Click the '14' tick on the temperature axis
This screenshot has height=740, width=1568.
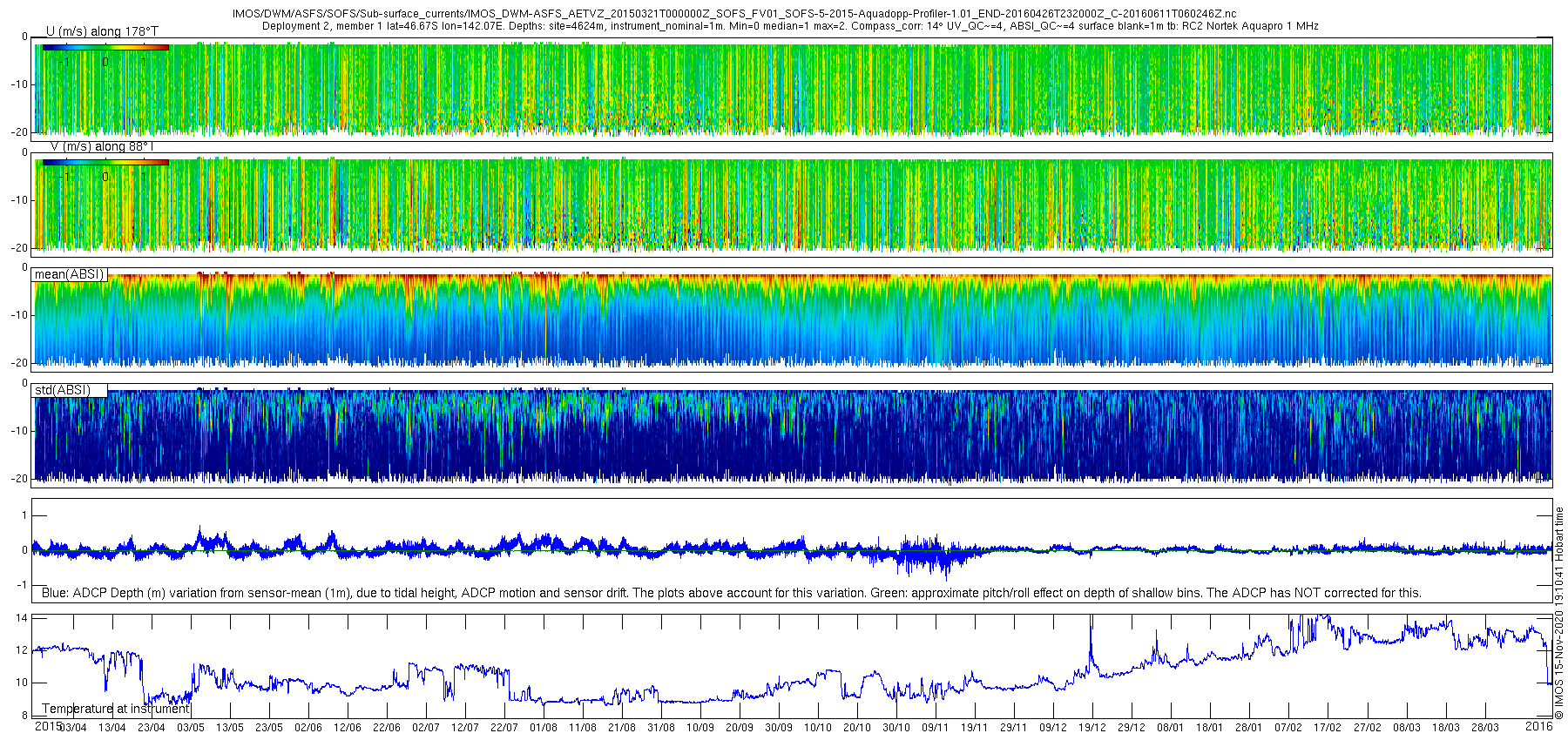tap(23, 618)
